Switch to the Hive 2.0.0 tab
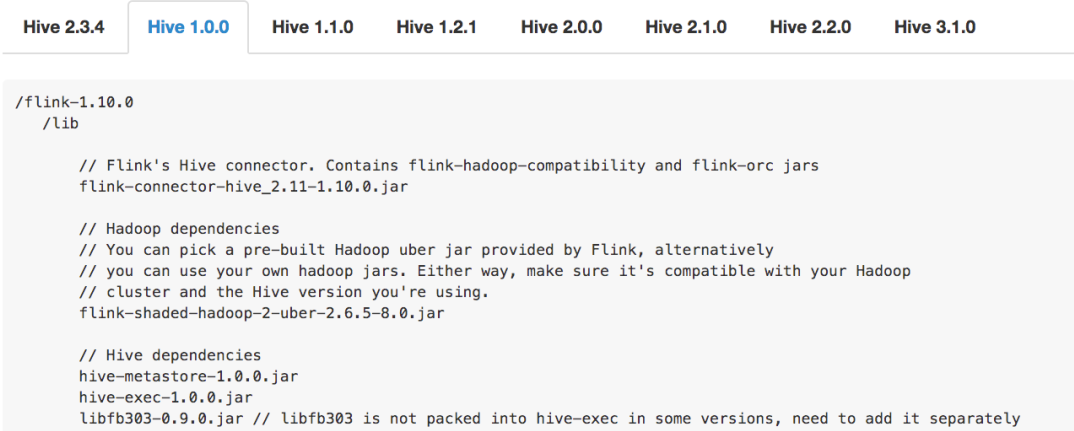Viewport: 1074px width, 431px height. tap(562, 27)
